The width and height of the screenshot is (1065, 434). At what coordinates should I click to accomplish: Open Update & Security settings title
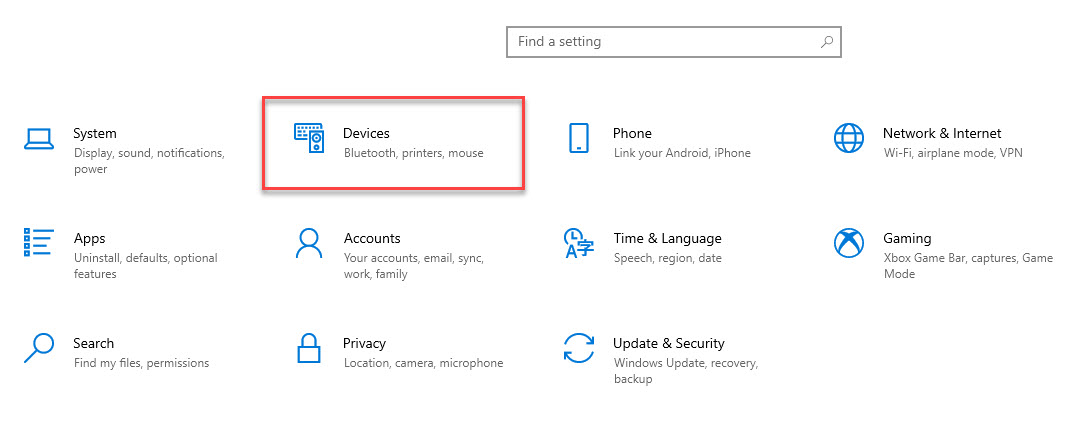pos(669,343)
